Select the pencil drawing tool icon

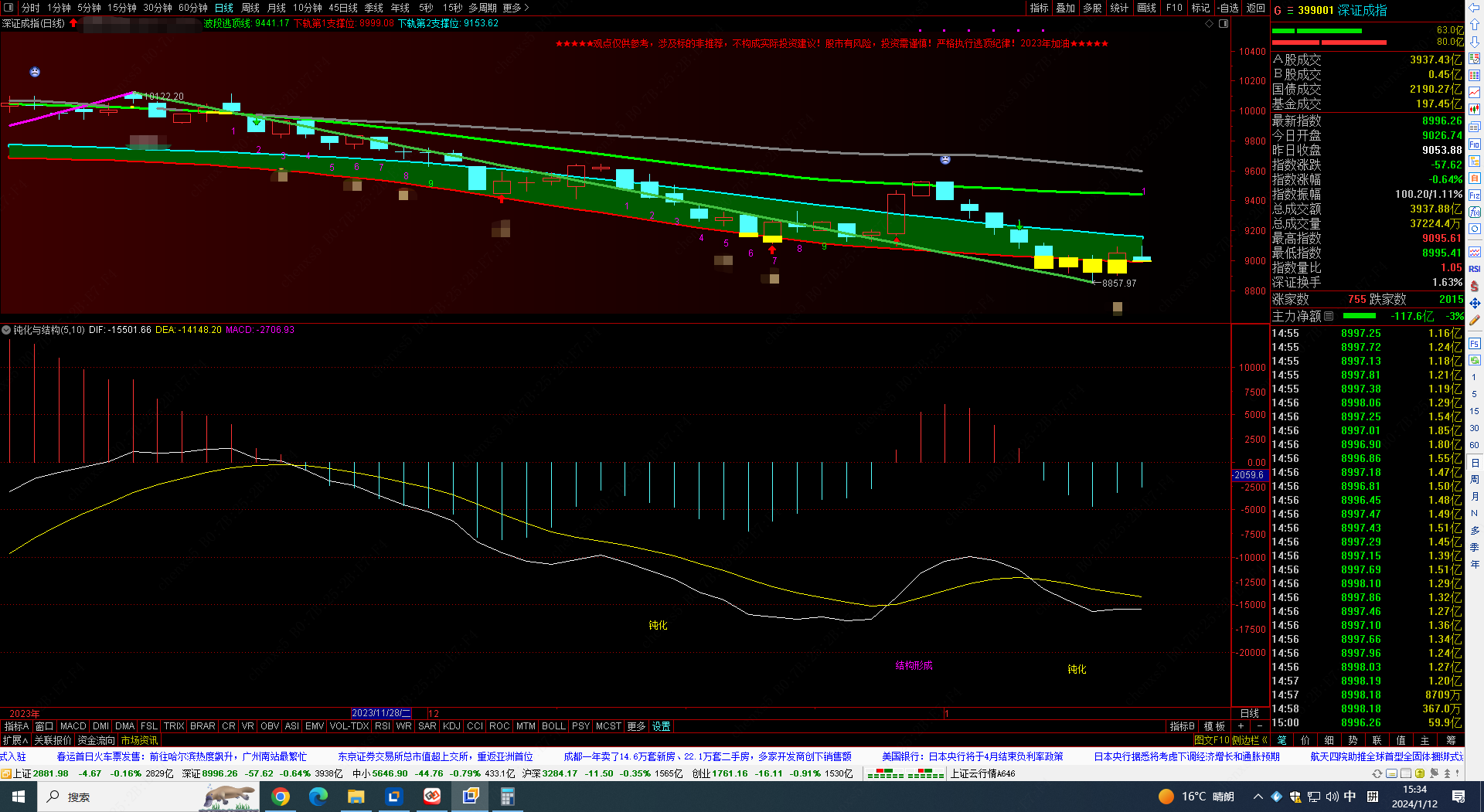1475,320
